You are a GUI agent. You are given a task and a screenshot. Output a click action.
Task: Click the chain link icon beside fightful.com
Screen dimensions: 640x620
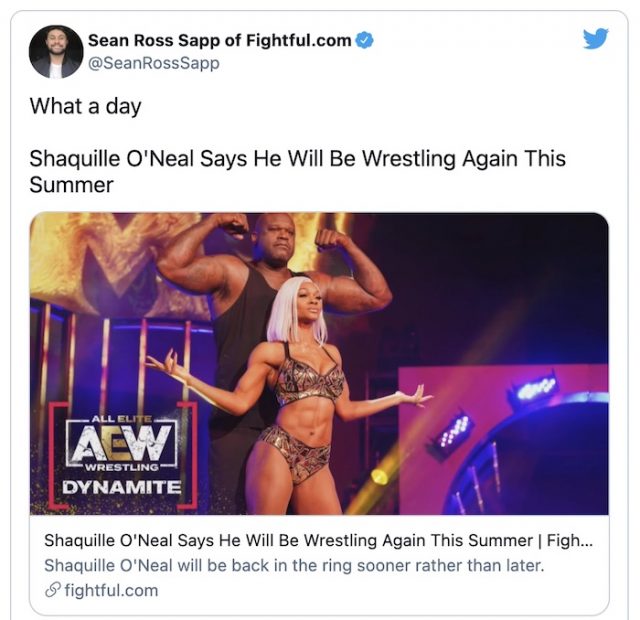pos(53,590)
